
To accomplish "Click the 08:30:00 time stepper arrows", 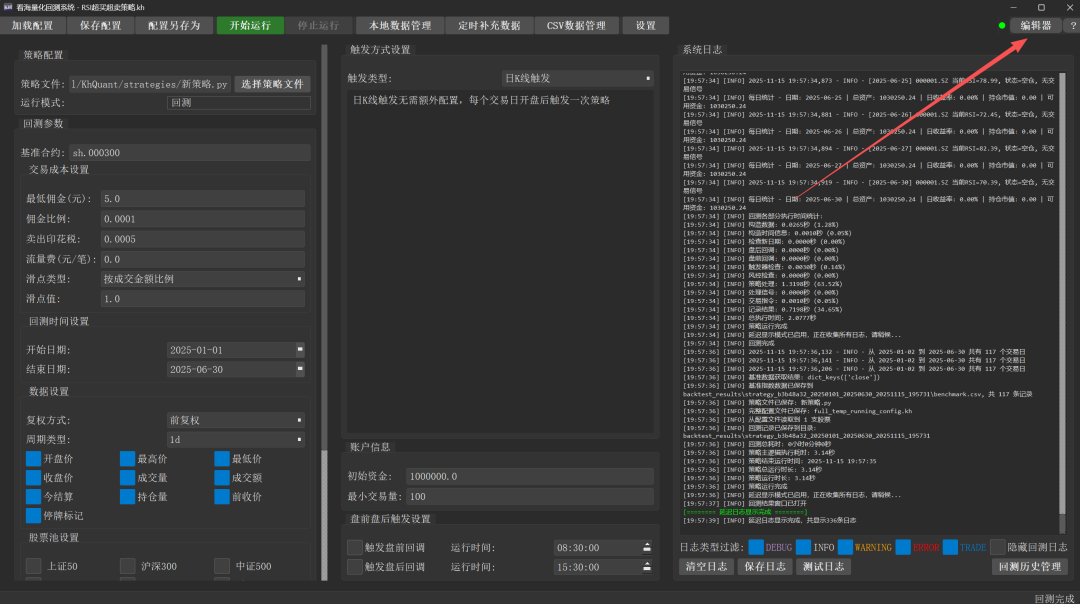I will point(647,548).
